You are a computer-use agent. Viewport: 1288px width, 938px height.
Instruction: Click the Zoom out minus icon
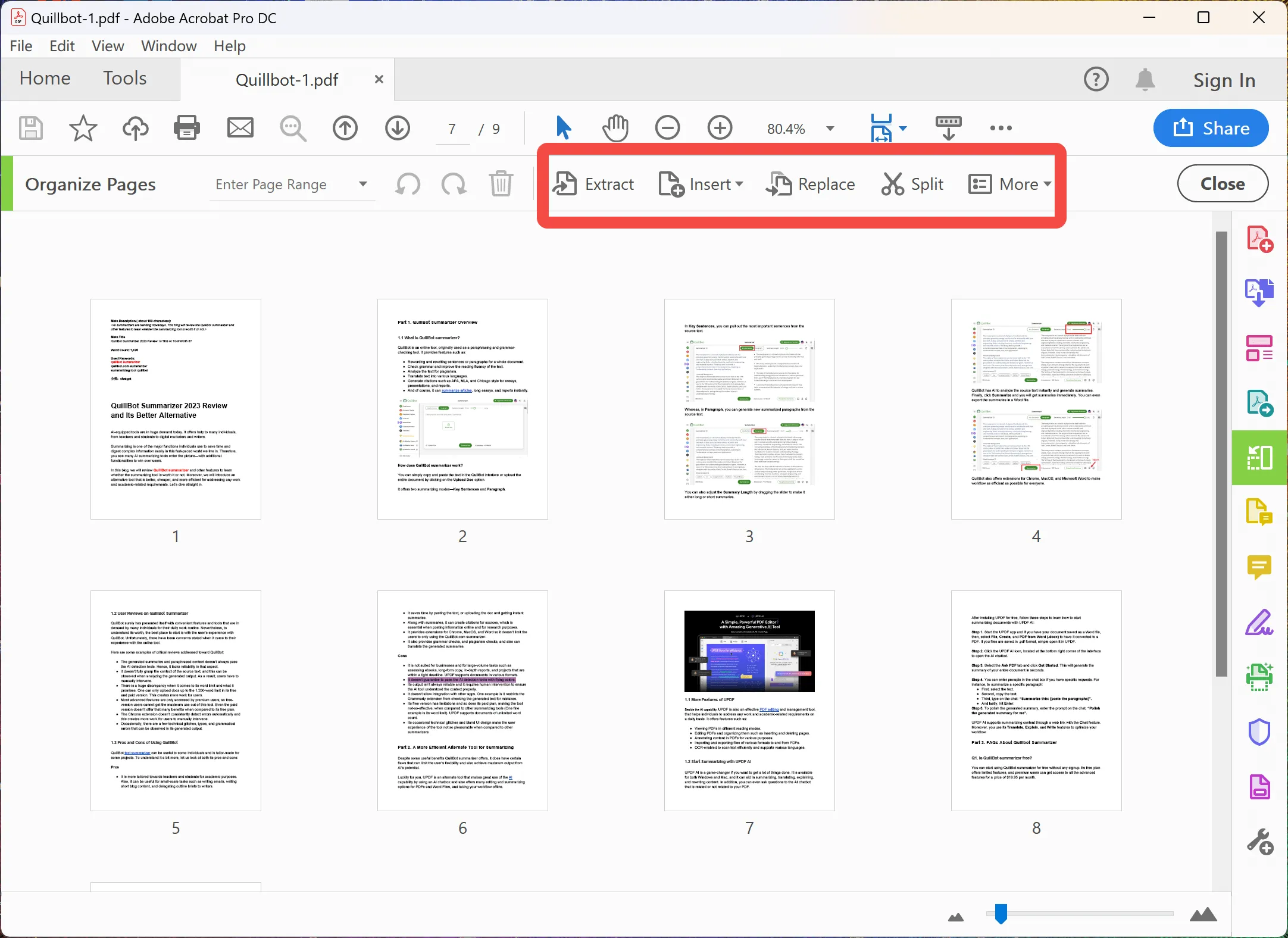[x=667, y=127]
